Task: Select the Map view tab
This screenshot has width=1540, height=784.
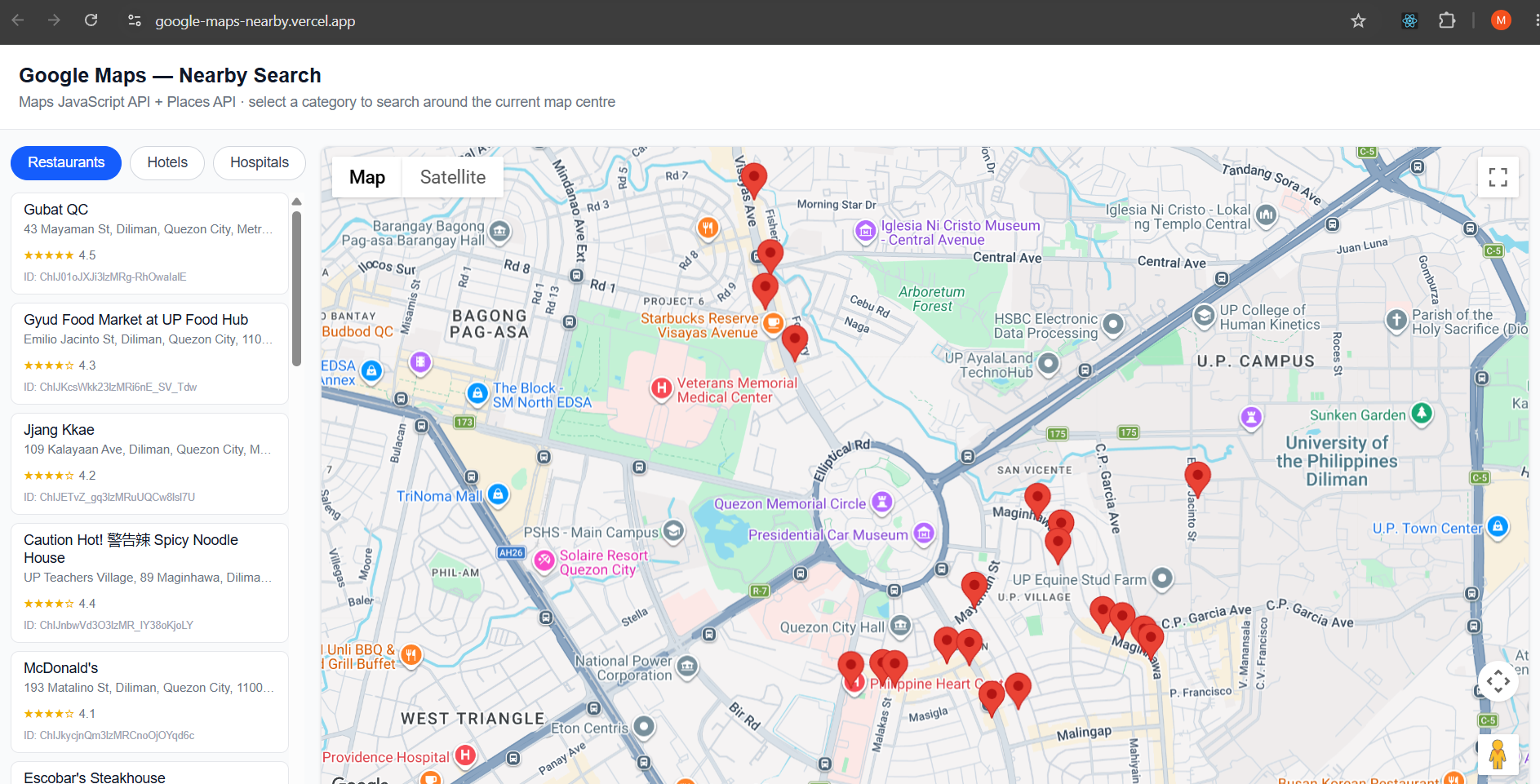Action: click(x=367, y=177)
